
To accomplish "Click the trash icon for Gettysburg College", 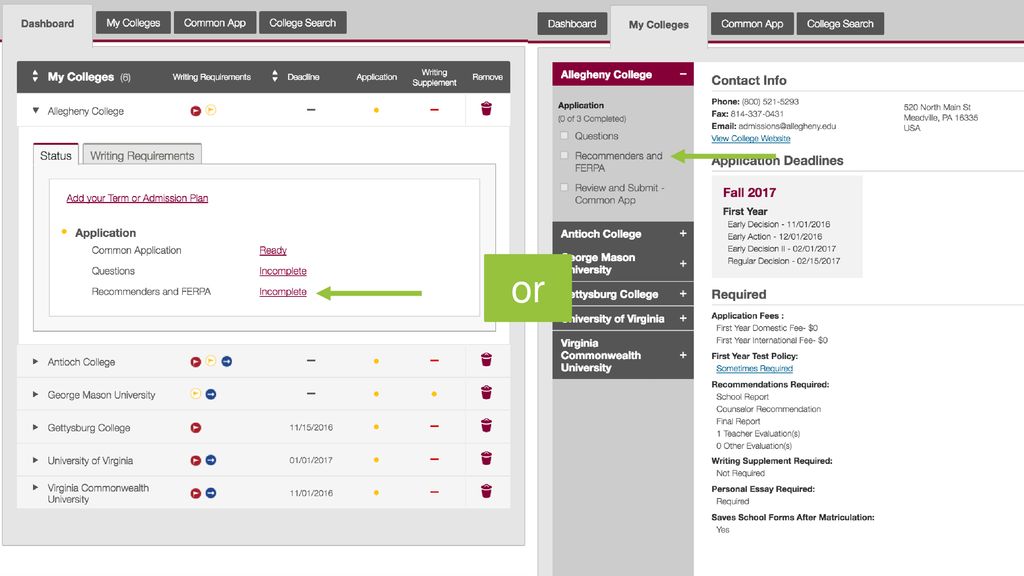I will pyautogui.click(x=486, y=426).
